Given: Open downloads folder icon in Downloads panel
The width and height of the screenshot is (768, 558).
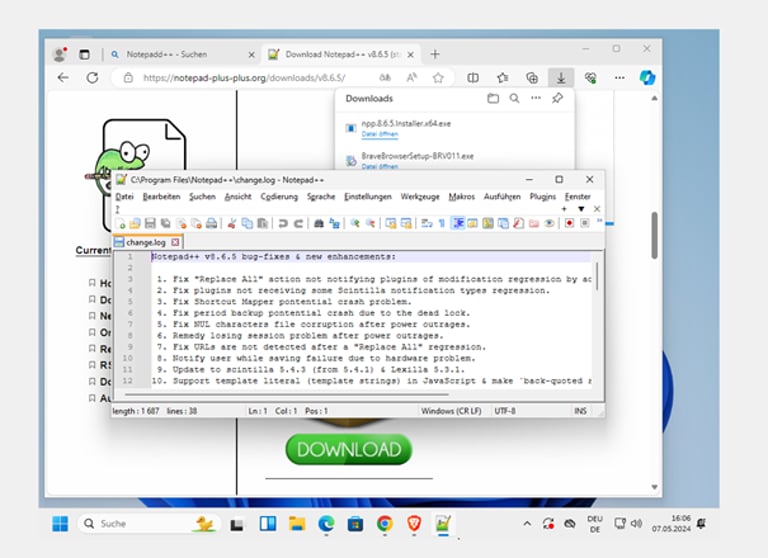Looking at the screenshot, I should click(493, 98).
